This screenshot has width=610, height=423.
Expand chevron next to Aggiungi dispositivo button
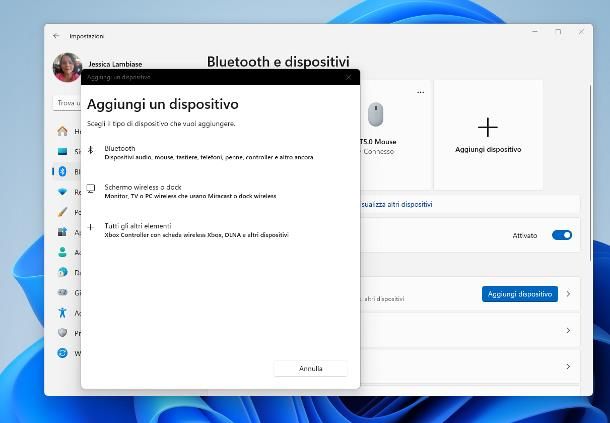coord(568,294)
